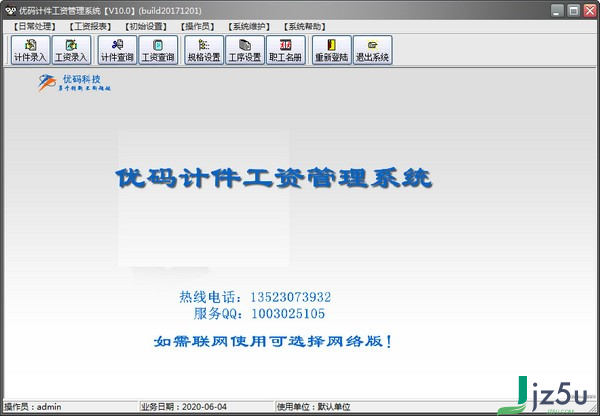
Task: Open 规格设置 toolbar icon
Action: tap(204, 50)
